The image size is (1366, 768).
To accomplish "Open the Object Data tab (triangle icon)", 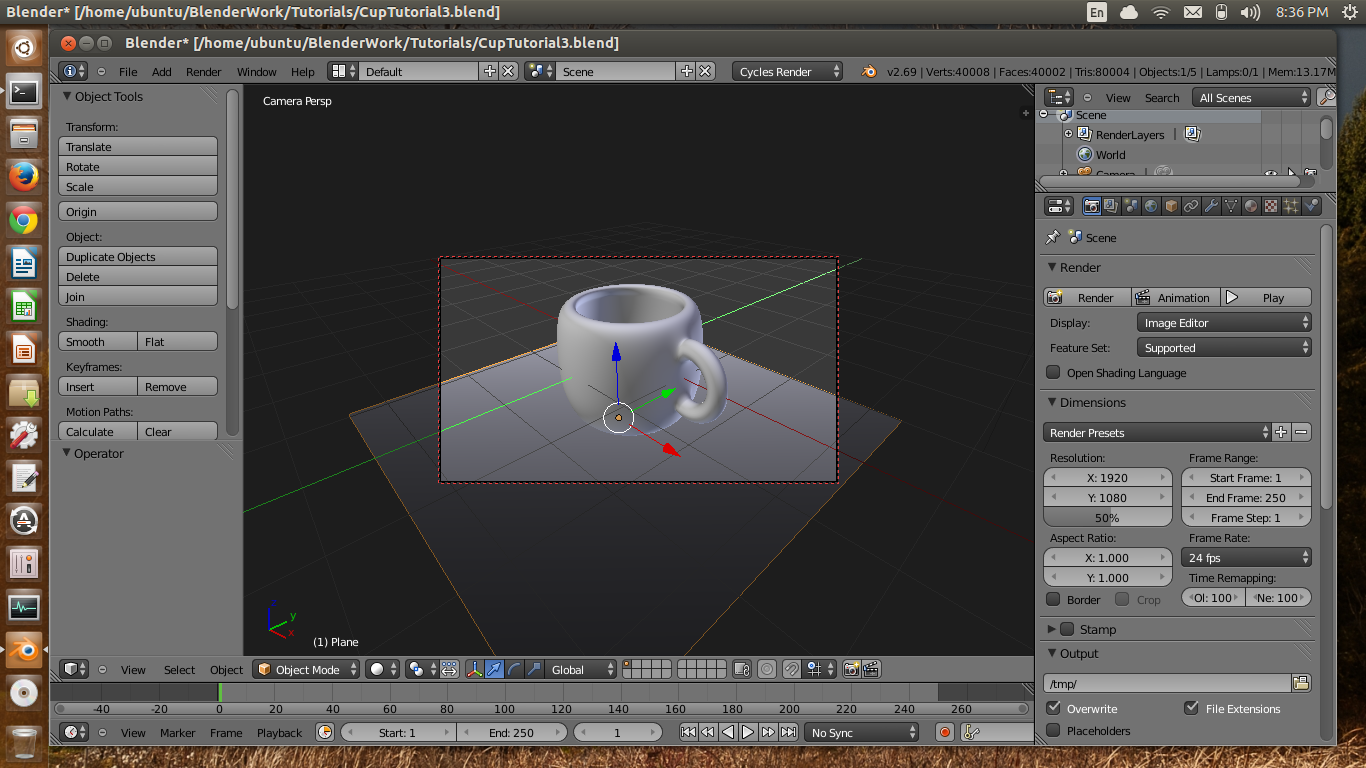I will coord(1231,206).
